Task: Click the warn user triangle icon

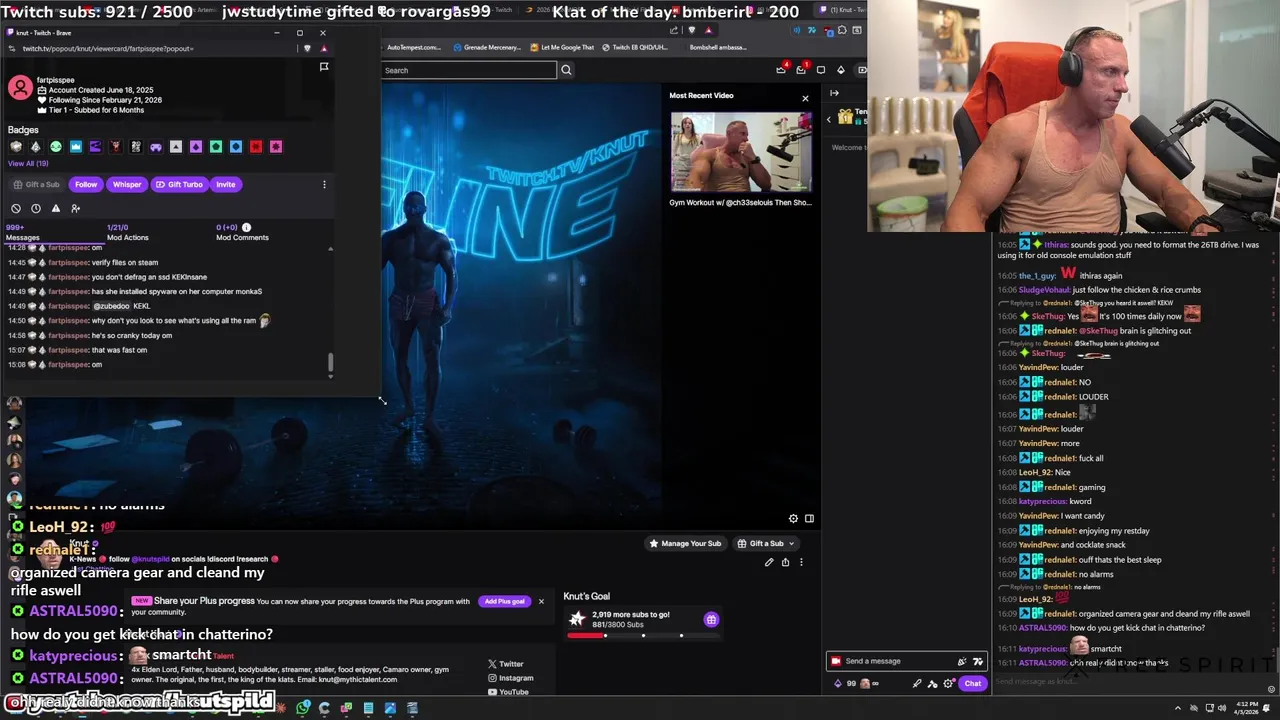Action: [x=56, y=208]
